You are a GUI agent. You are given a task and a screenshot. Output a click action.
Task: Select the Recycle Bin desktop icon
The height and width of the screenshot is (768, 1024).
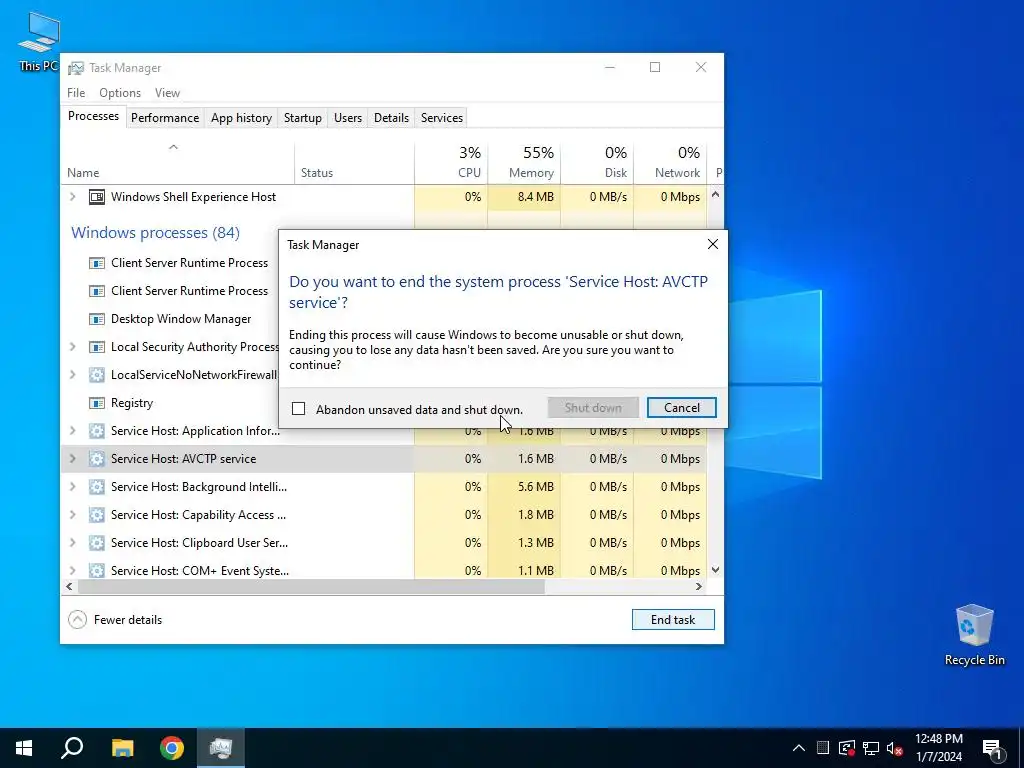tap(974, 635)
